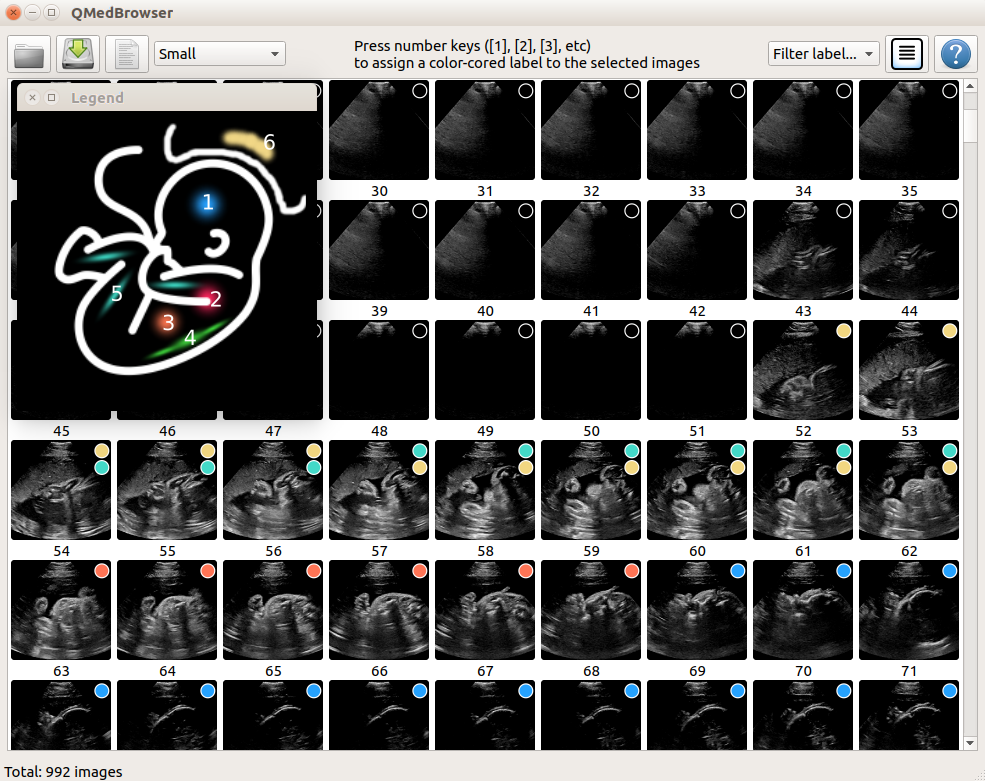Select ultrasound thumbnail 41
Image resolution: width=985 pixels, height=781 pixels.
tap(591, 250)
